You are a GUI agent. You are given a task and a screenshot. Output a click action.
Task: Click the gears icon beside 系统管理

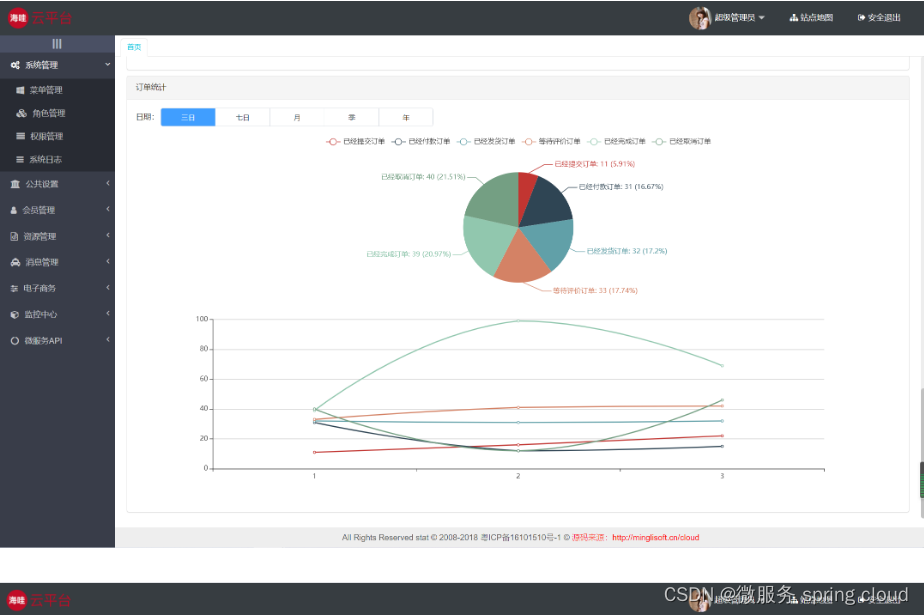point(15,65)
